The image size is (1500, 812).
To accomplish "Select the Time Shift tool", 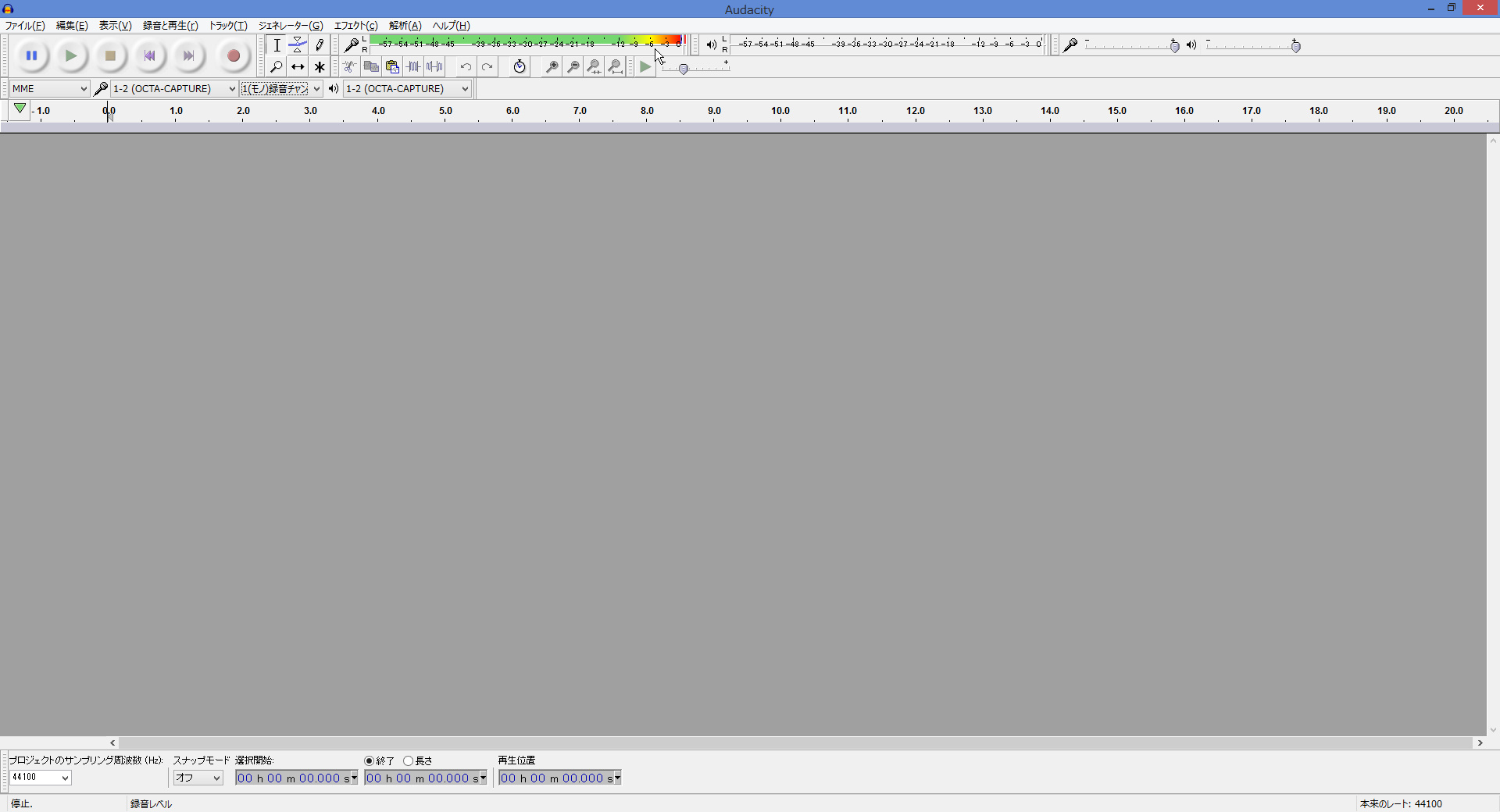I will click(298, 66).
